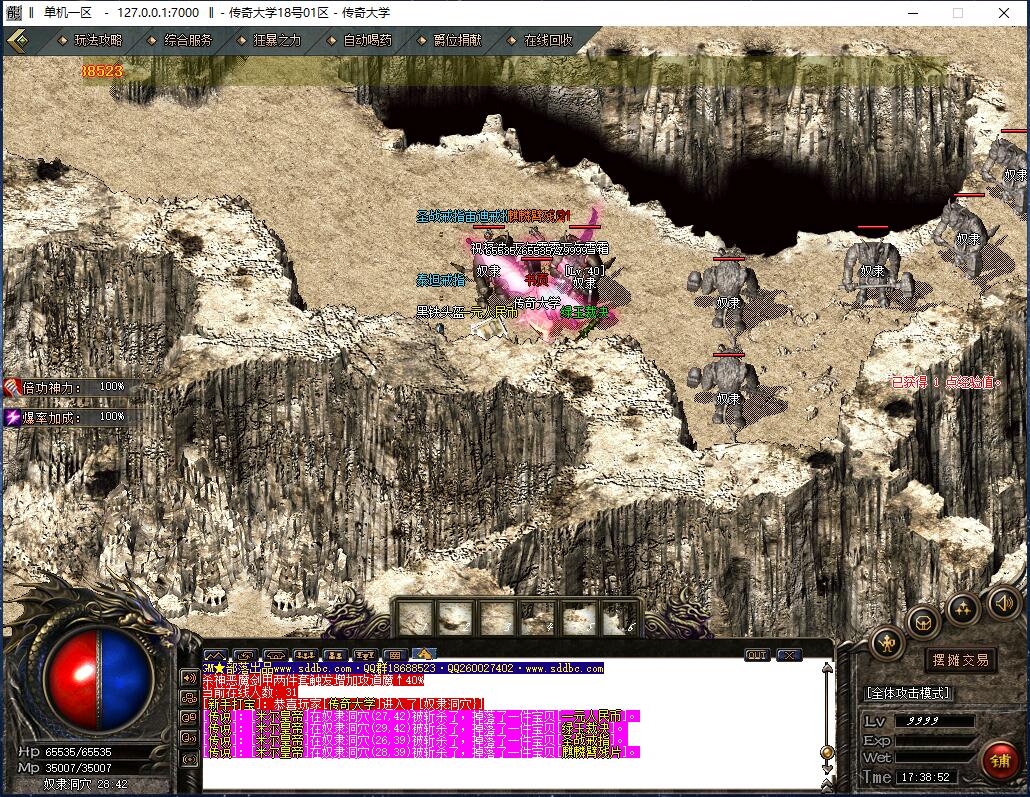The height and width of the screenshot is (797, 1030).
Task: Click the 新手打宝 announcement chat line
Action: (x=344, y=704)
